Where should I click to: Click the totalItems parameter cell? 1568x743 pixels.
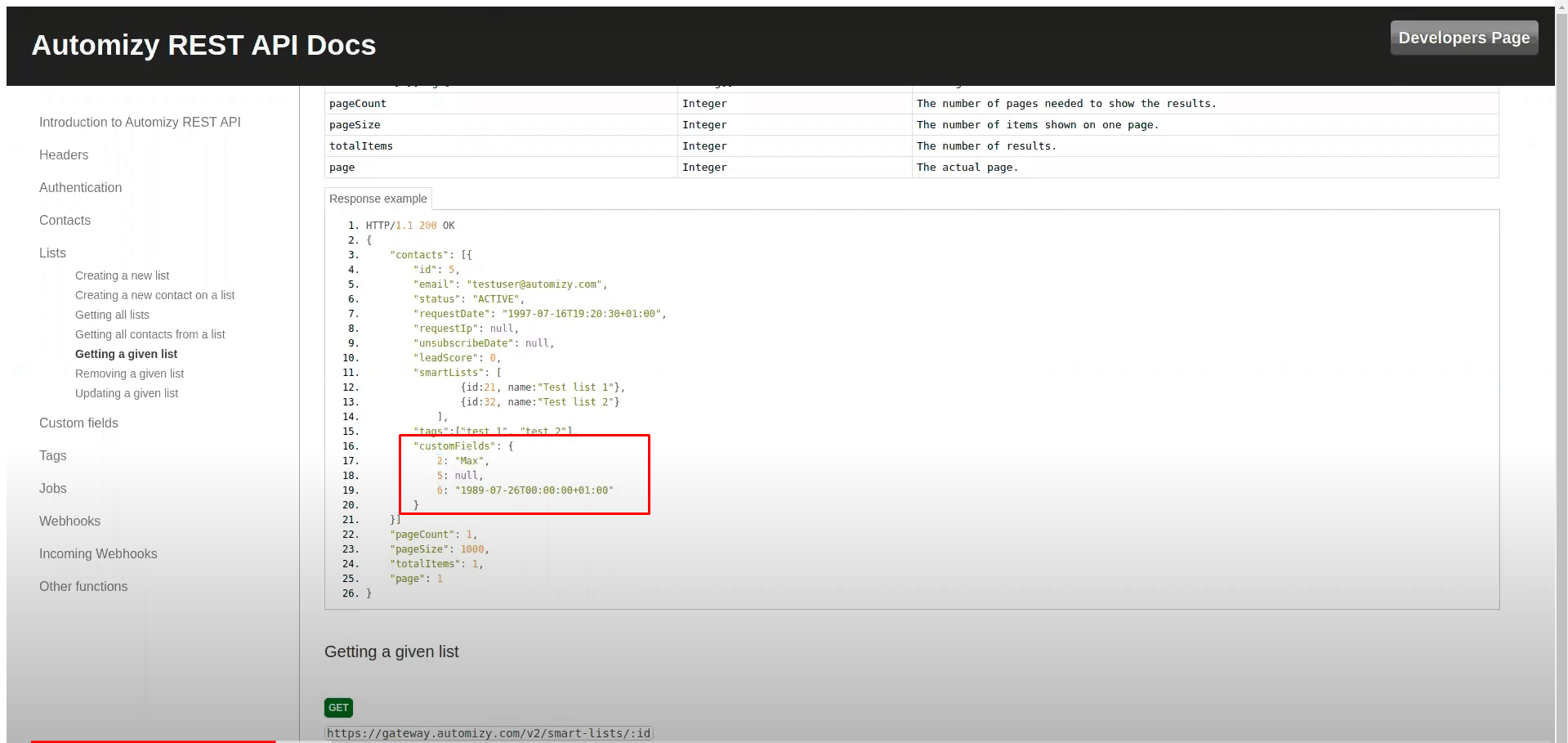pos(501,146)
